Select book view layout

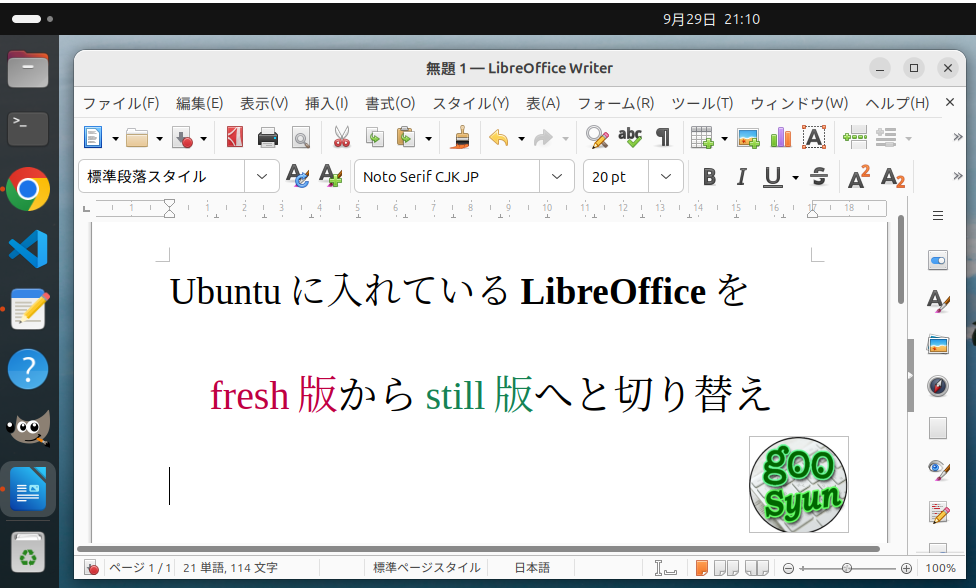[x=757, y=567]
